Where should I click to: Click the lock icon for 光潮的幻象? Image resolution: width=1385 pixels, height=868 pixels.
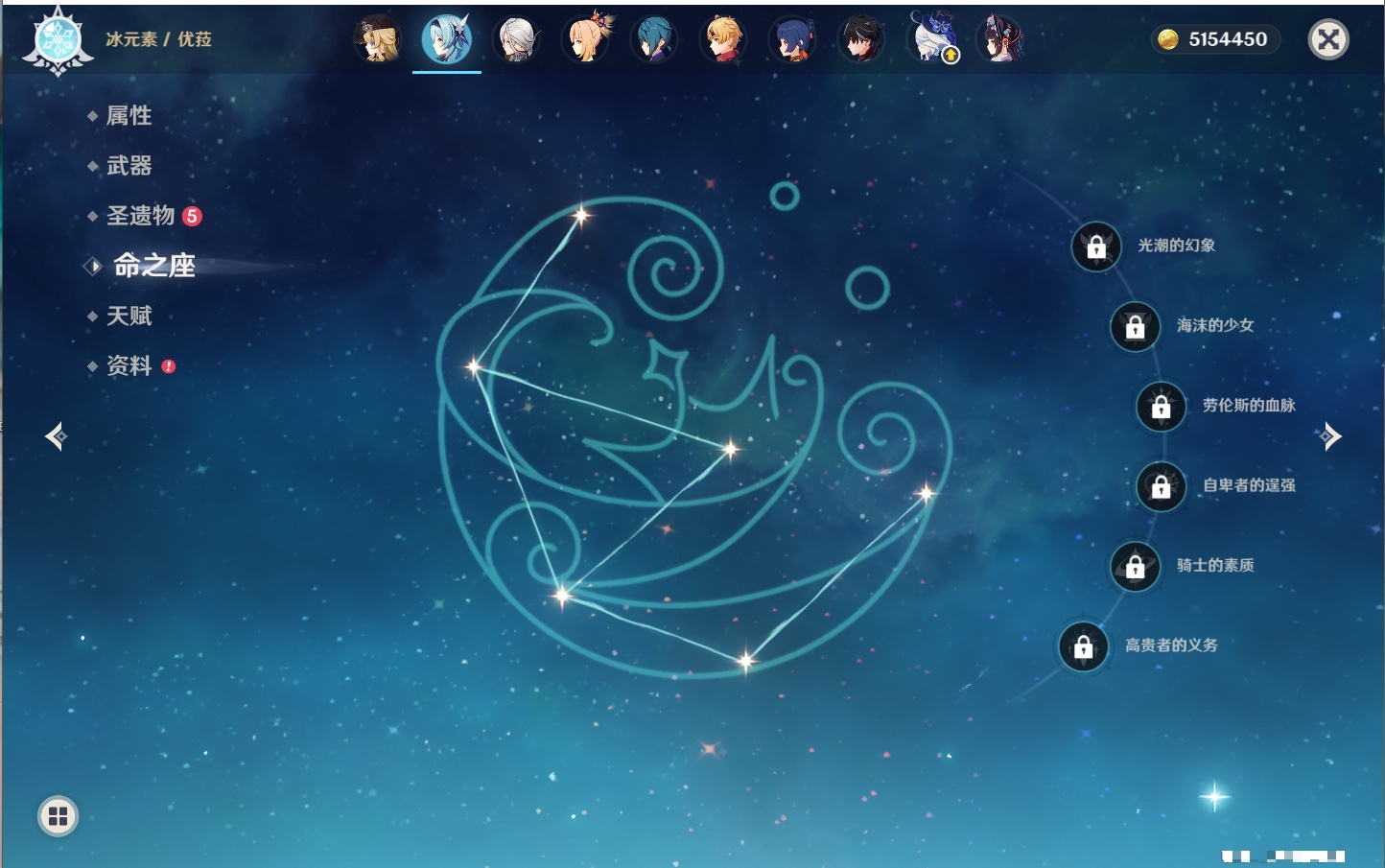(x=1096, y=246)
